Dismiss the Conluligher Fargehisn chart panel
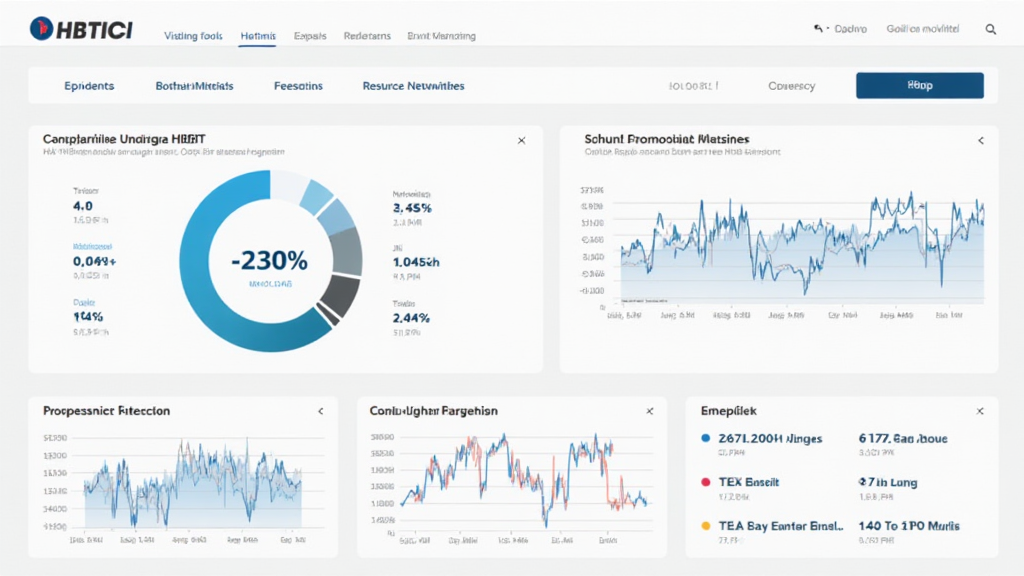This screenshot has width=1024, height=576. [650, 411]
